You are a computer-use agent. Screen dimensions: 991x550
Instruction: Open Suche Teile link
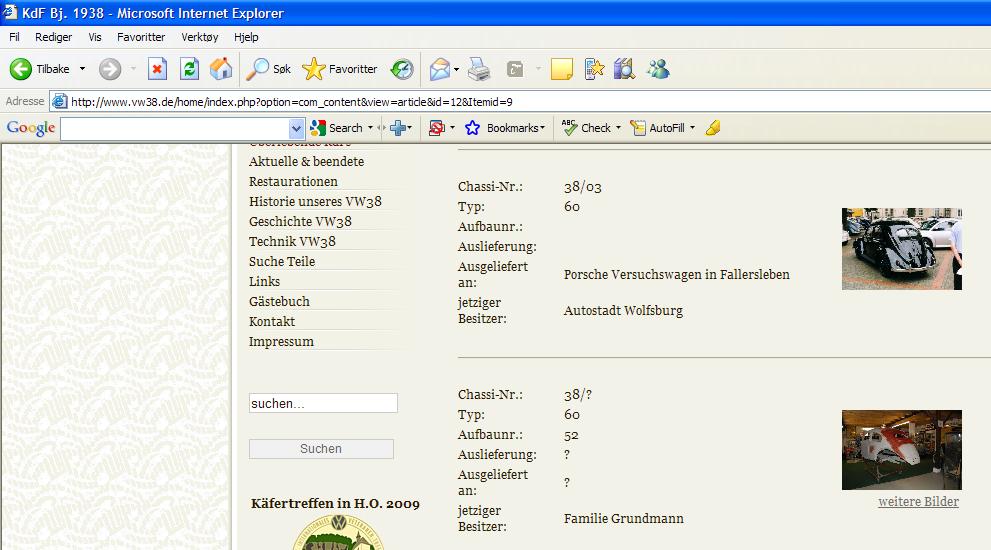[282, 262]
